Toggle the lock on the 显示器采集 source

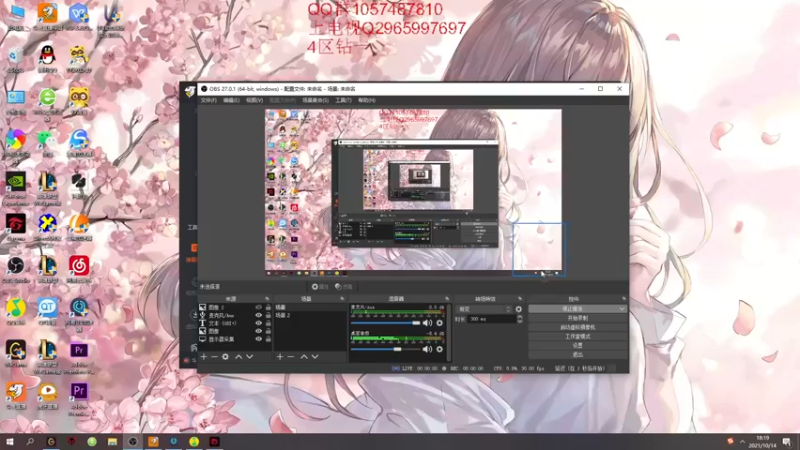click(x=268, y=339)
